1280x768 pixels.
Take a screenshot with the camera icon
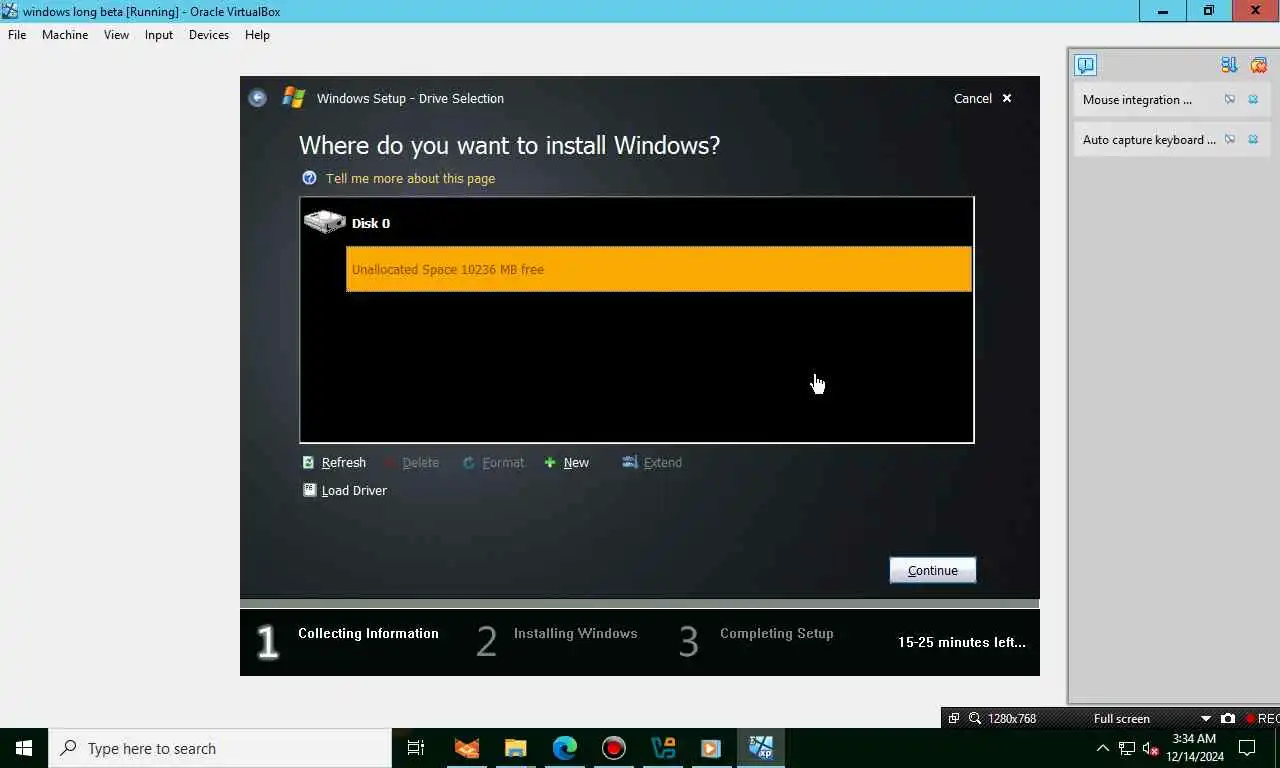[1227, 718]
